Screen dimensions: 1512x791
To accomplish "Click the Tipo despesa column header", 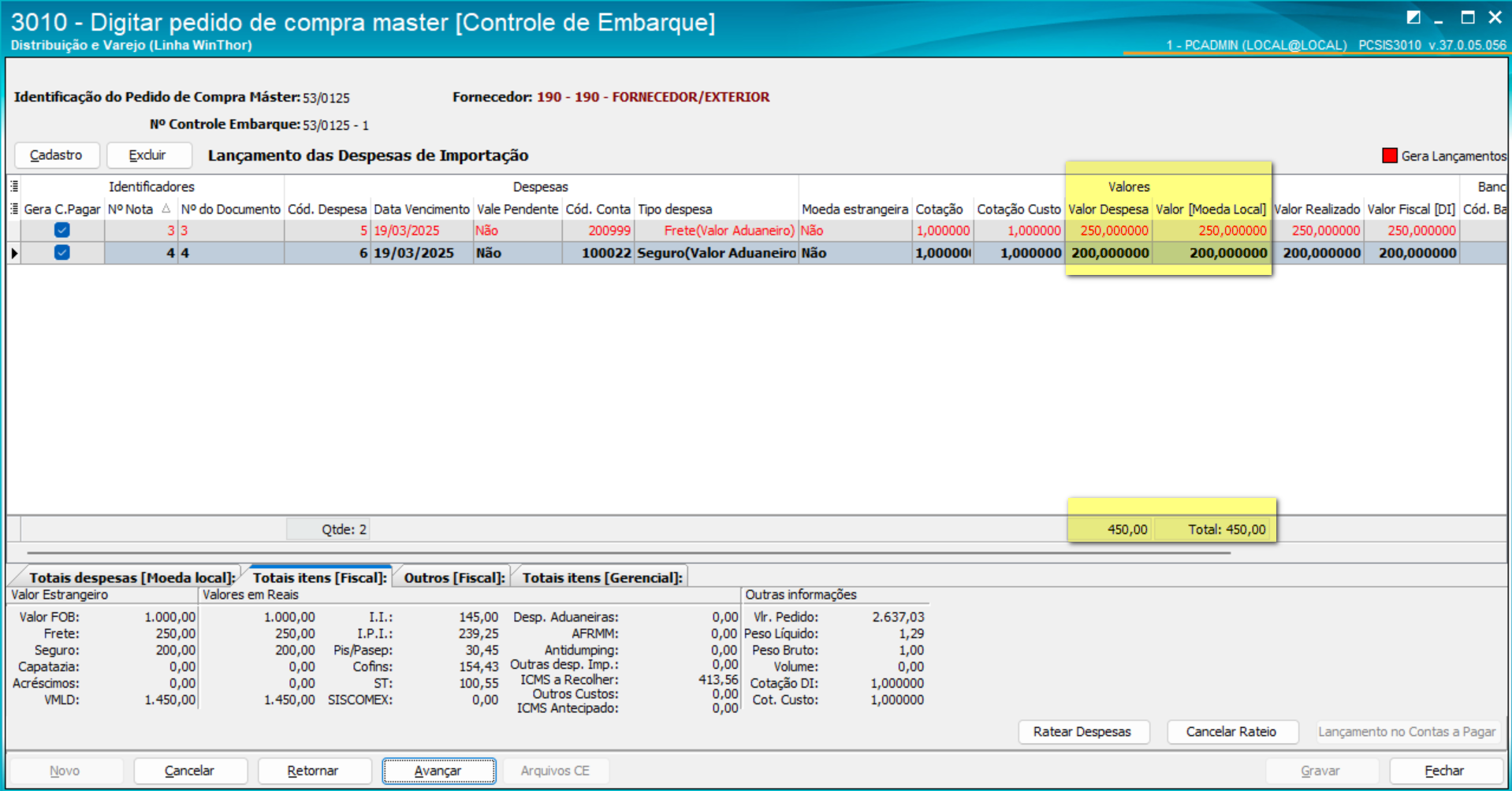I will point(717,209).
